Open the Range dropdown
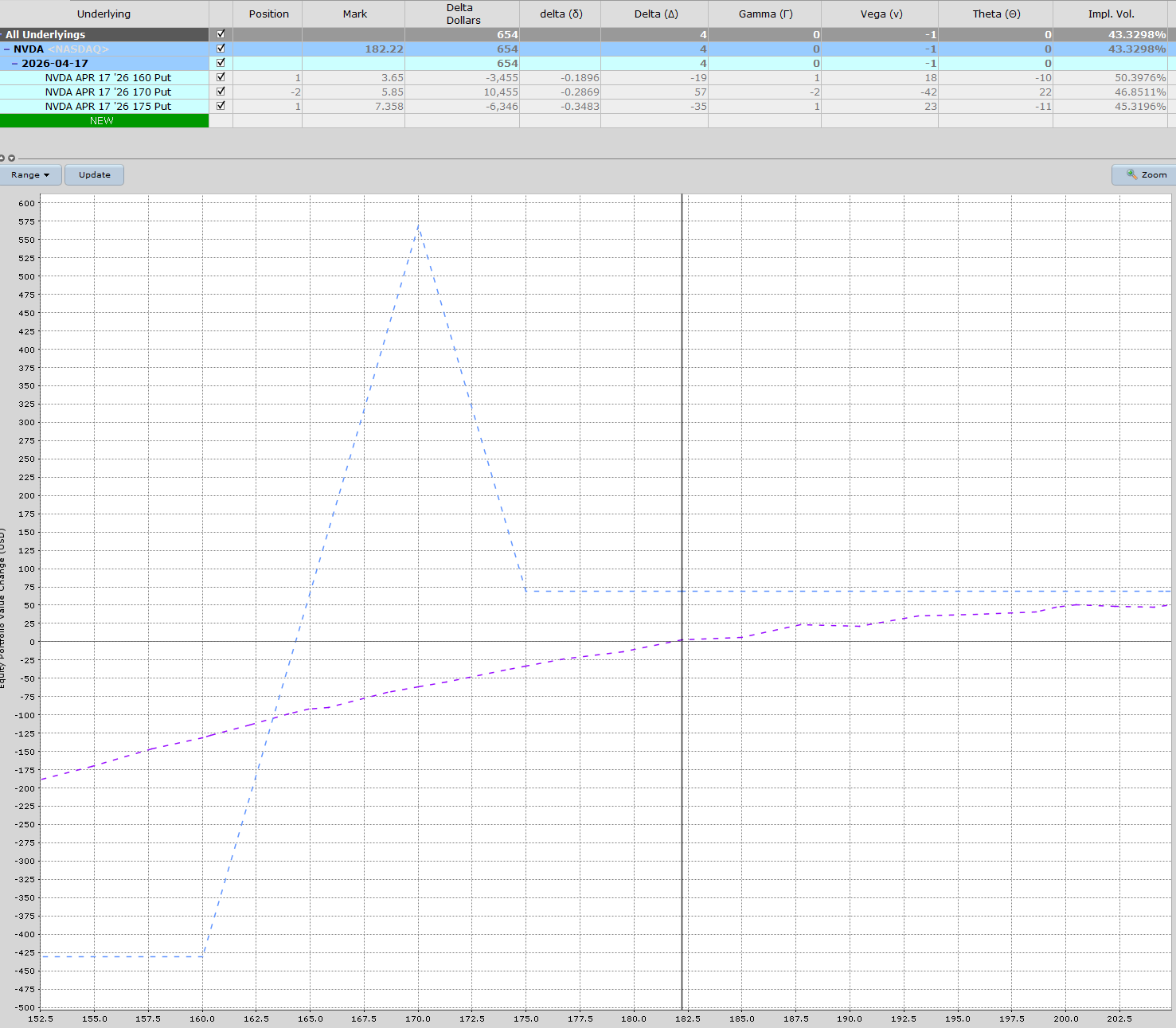1176x1028 pixels. pos(30,175)
